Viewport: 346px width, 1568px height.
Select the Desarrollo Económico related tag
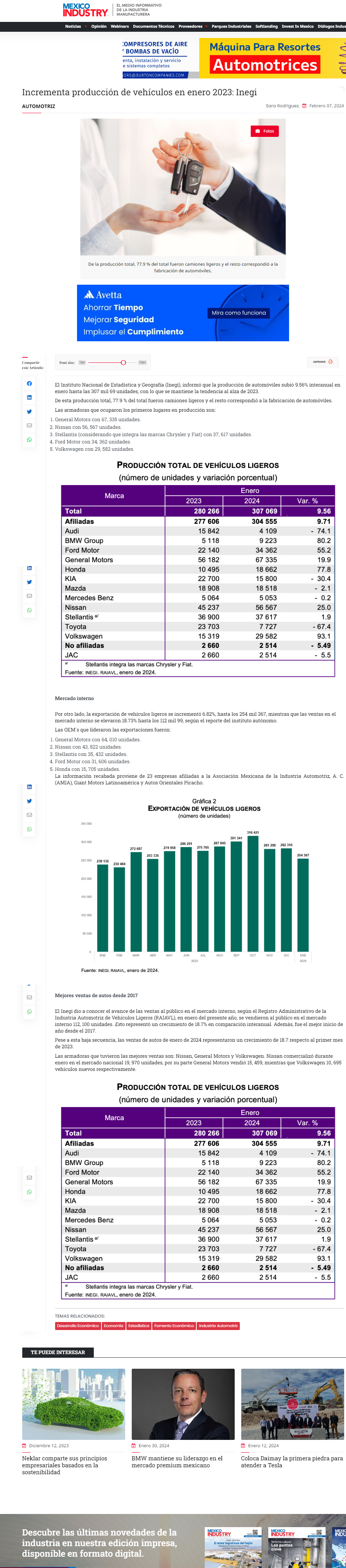78,1325
